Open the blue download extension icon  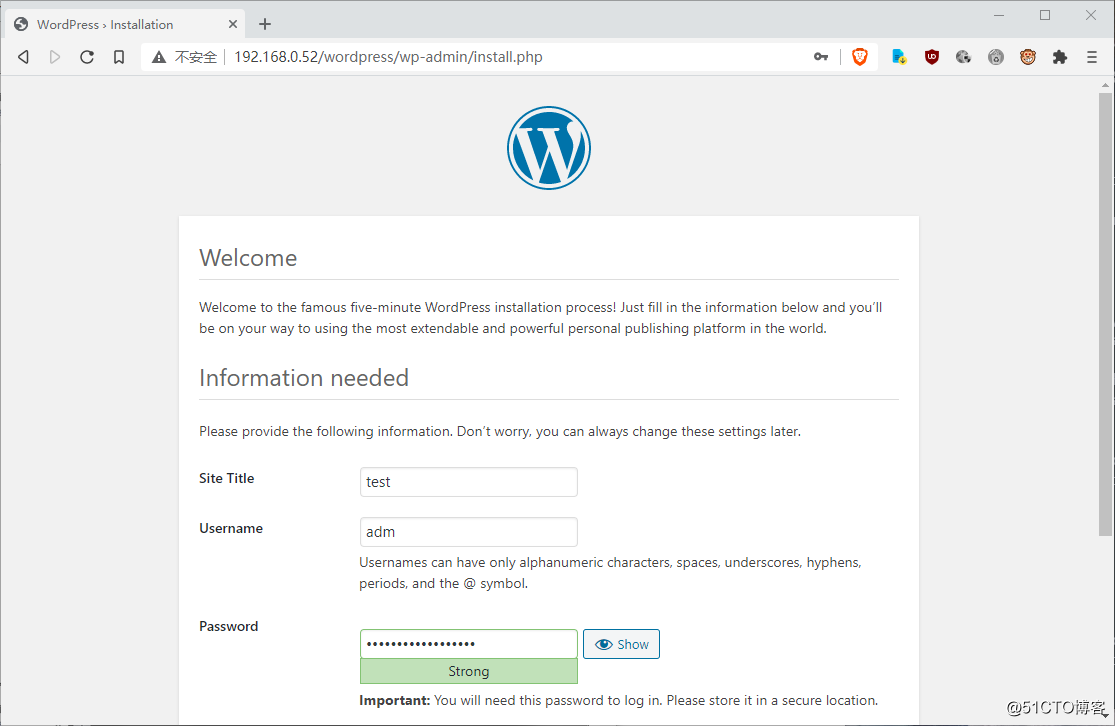899,57
